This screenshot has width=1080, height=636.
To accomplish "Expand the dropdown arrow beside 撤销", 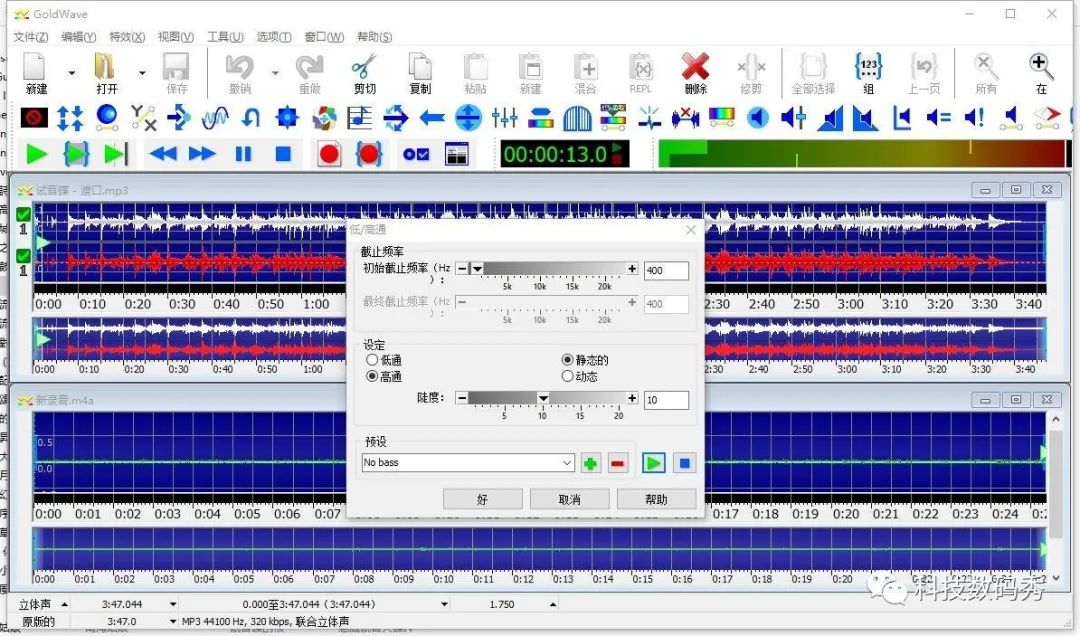I will pos(276,72).
